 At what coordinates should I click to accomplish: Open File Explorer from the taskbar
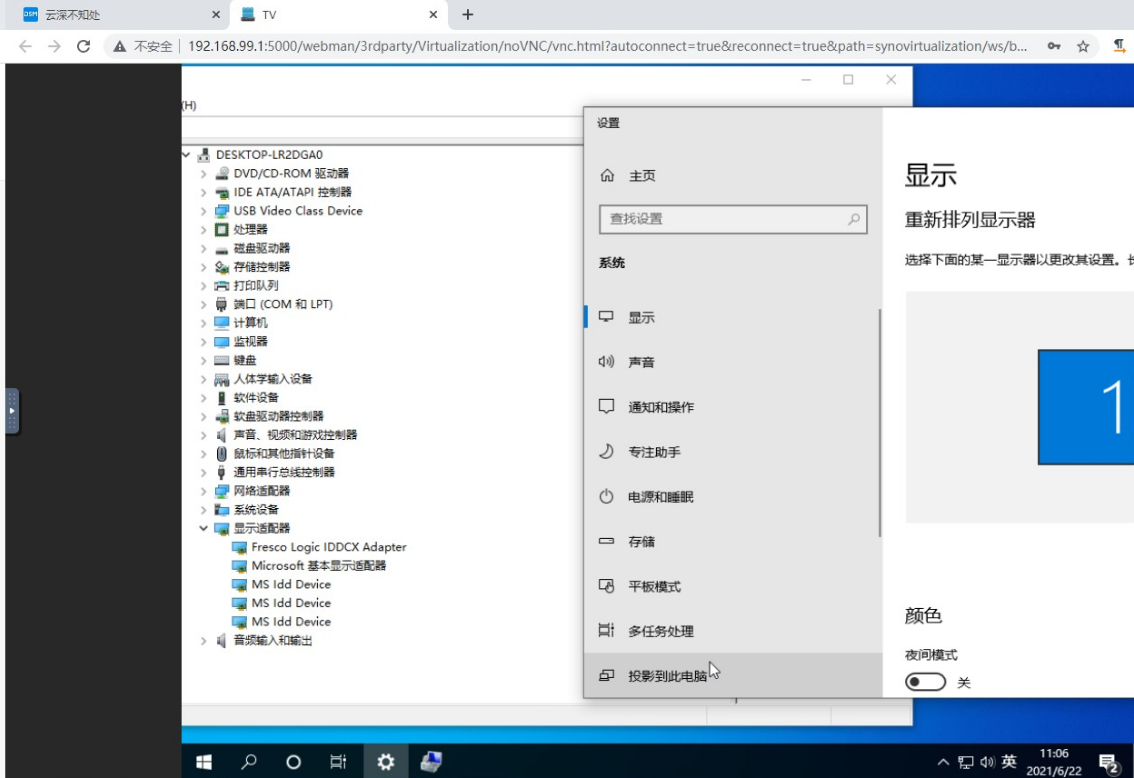pyautogui.click(x=431, y=761)
